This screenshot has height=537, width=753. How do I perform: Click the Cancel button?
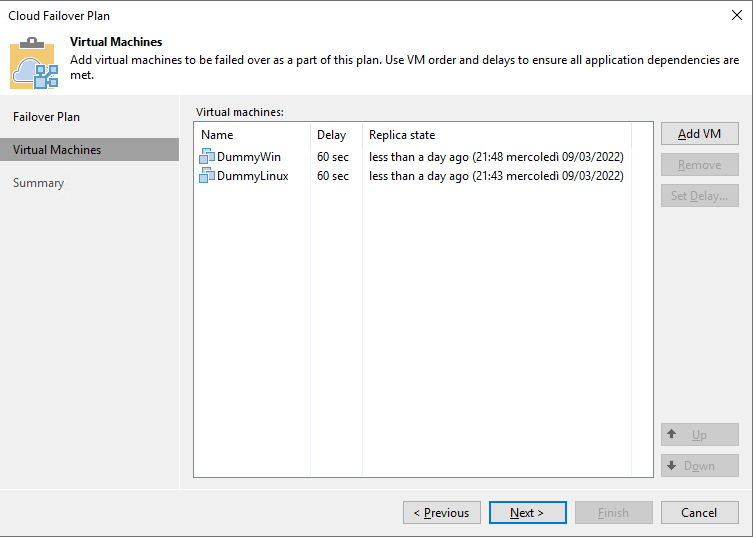(700, 513)
